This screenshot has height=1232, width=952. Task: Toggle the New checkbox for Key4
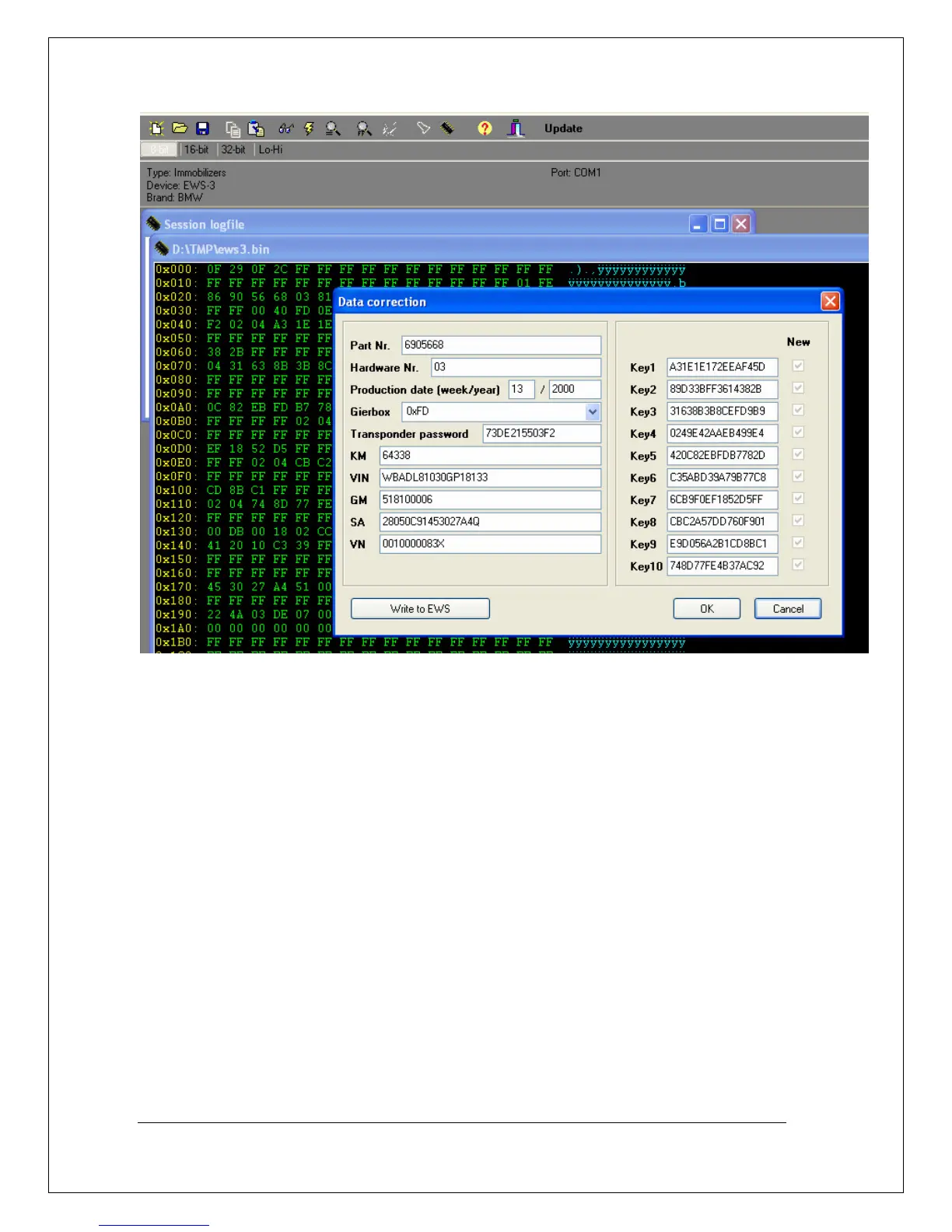coord(798,432)
